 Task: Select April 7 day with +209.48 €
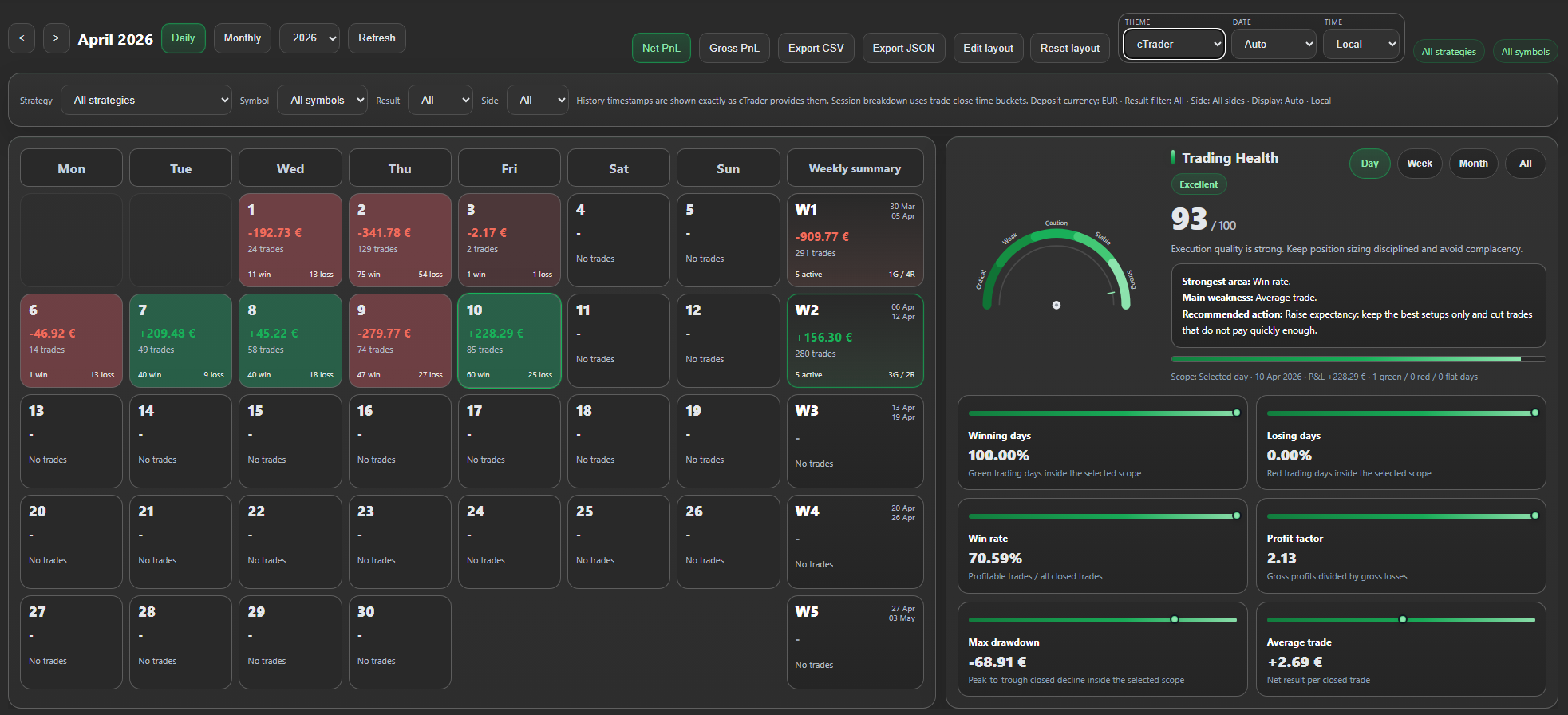180,341
